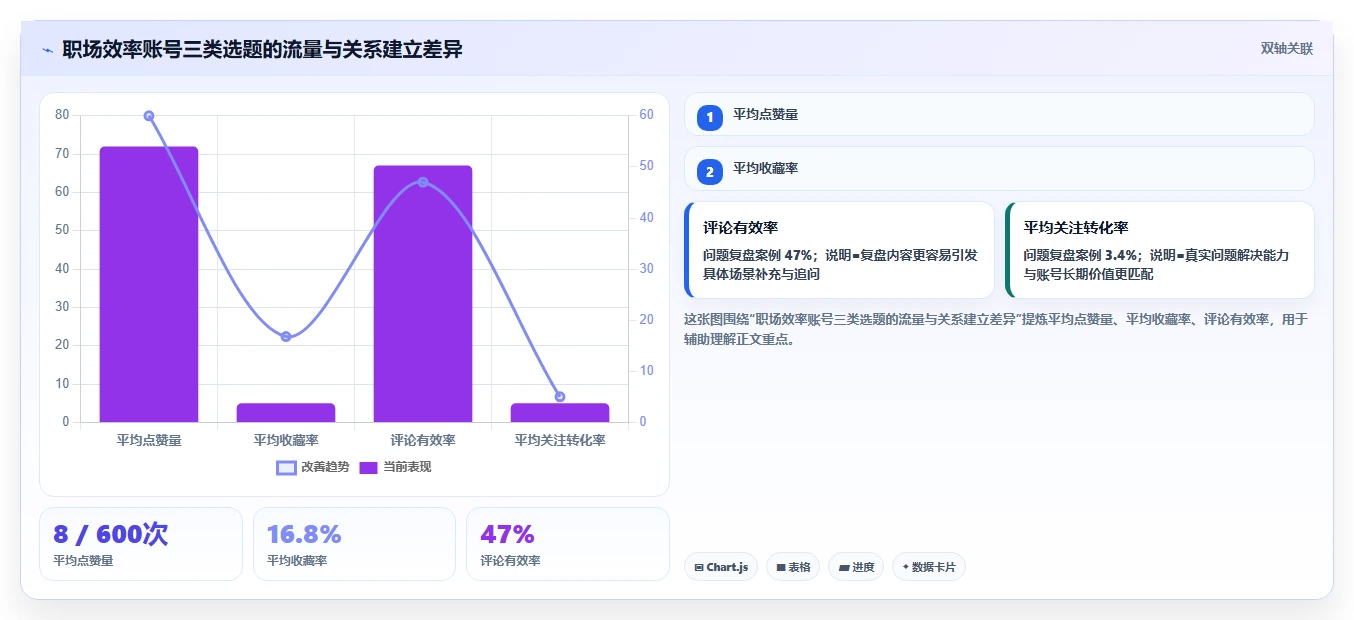Click the 当前表现 purple legend swatch
Image resolution: width=1354 pixels, height=620 pixels.
tap(369, 467)
